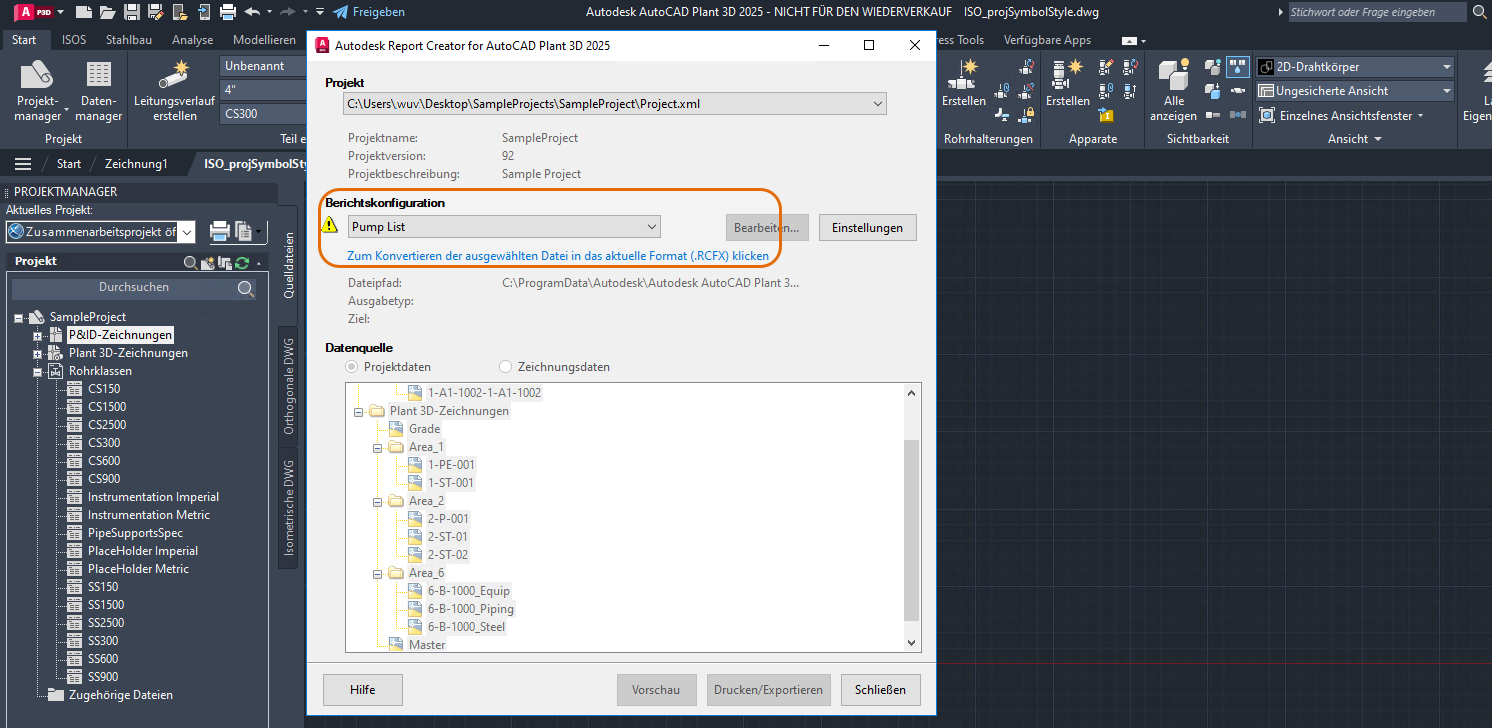Select CS300 in the Rohrklassen tree
Viewport: 1492px width, 728px height.
tap(104, 443)
